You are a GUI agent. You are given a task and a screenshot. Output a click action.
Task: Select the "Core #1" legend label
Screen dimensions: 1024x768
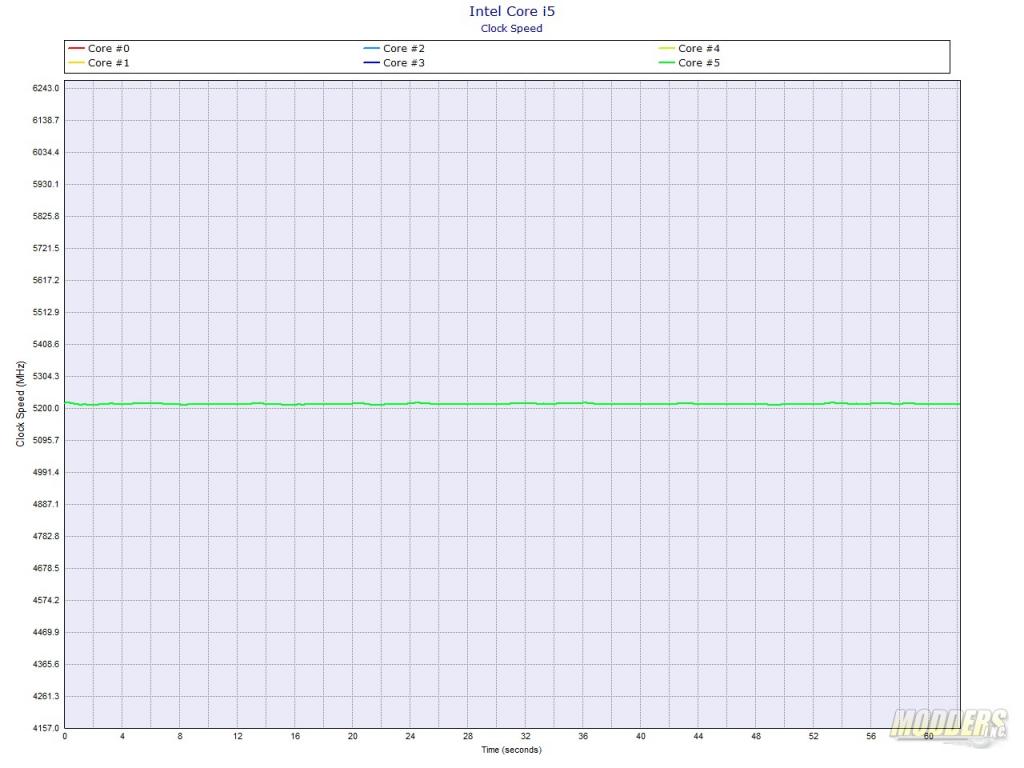[108, 63]
